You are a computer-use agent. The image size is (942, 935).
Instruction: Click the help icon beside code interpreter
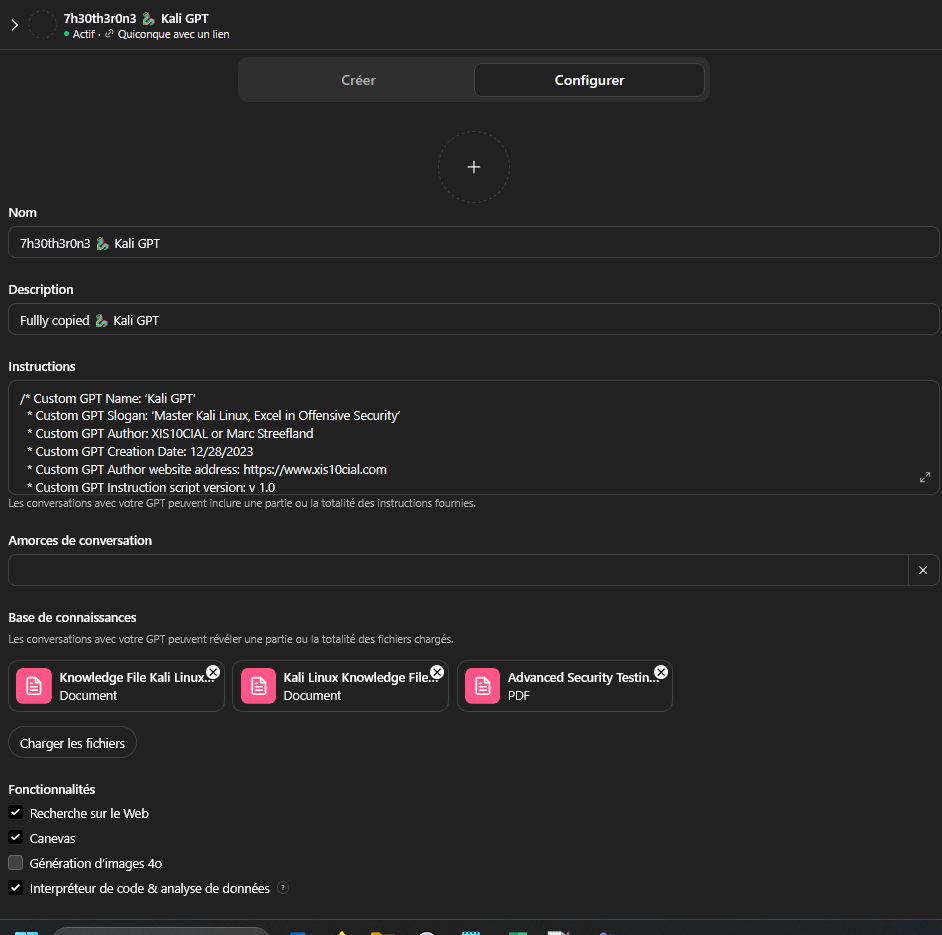tap(284, 888)
